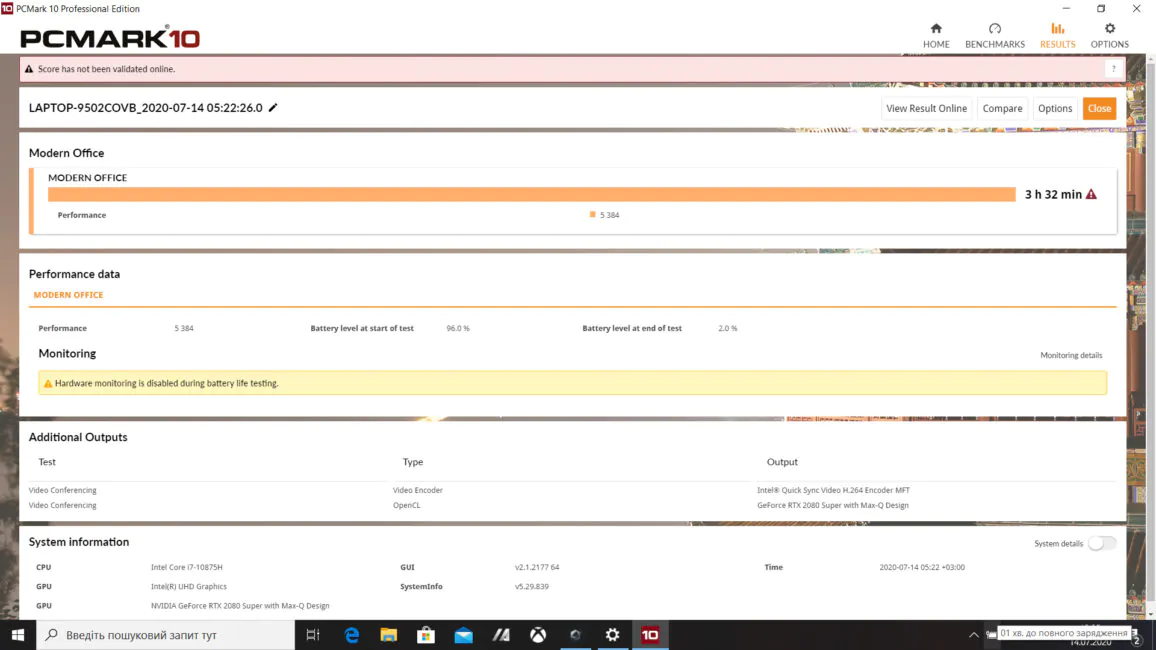Click the Time value 2020-07-14 05:22

tap(922, 567)
